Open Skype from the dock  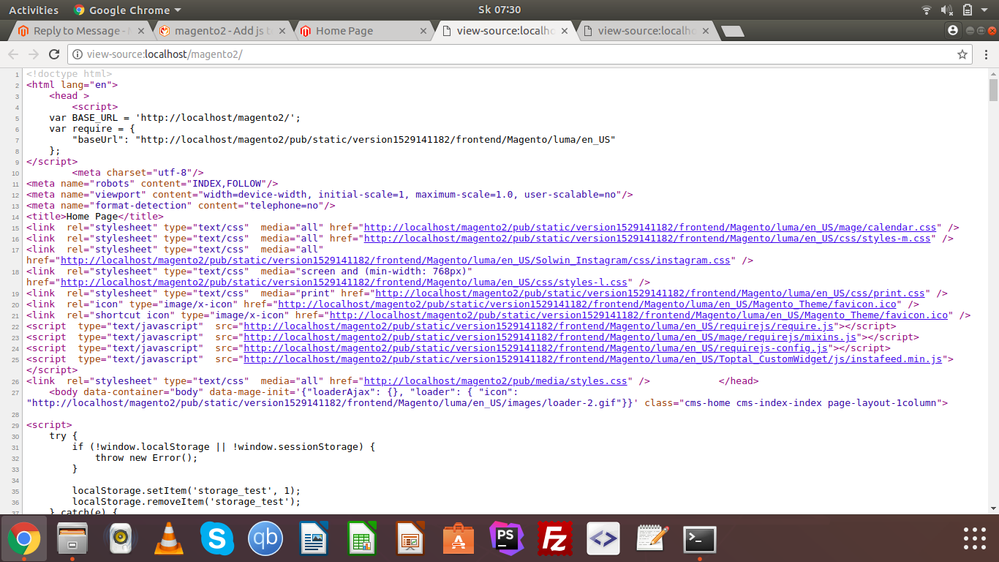[x=216, y=539]
